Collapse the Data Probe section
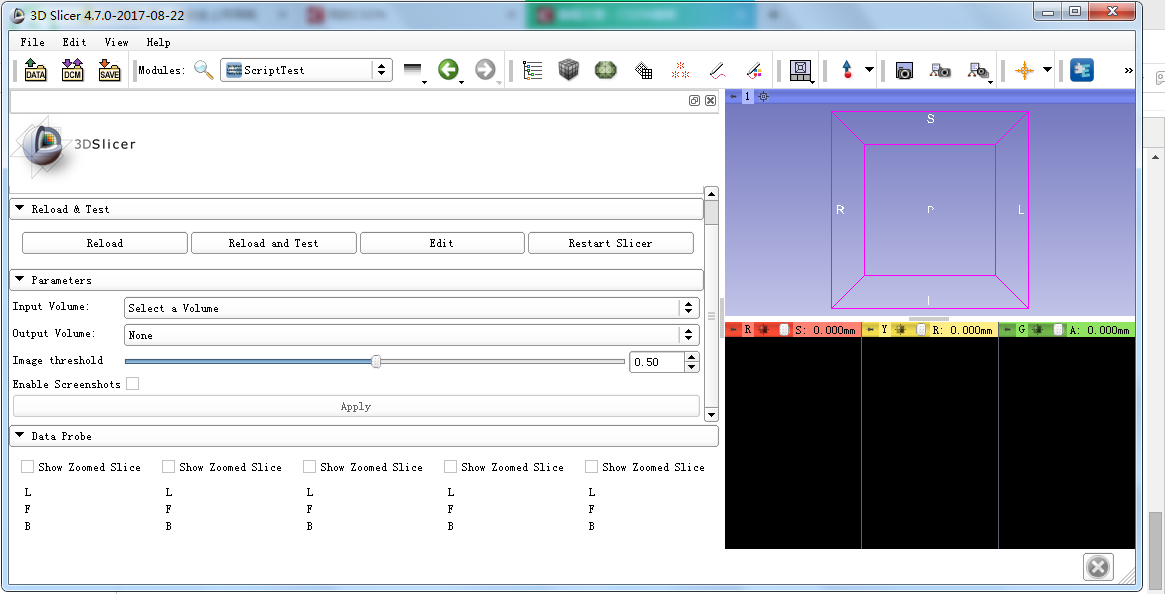Screen dimensions: 1165x594 364,436
